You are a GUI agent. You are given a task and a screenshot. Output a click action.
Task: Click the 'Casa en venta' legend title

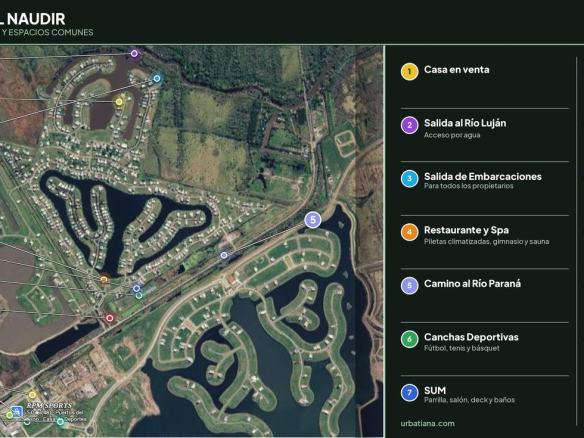(457, 70)
